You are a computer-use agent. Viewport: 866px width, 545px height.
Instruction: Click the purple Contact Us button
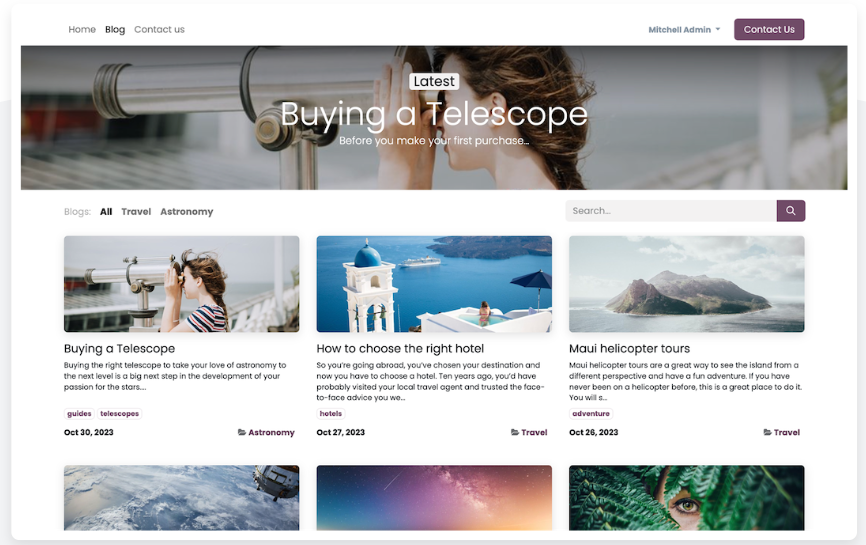(769, 29)
